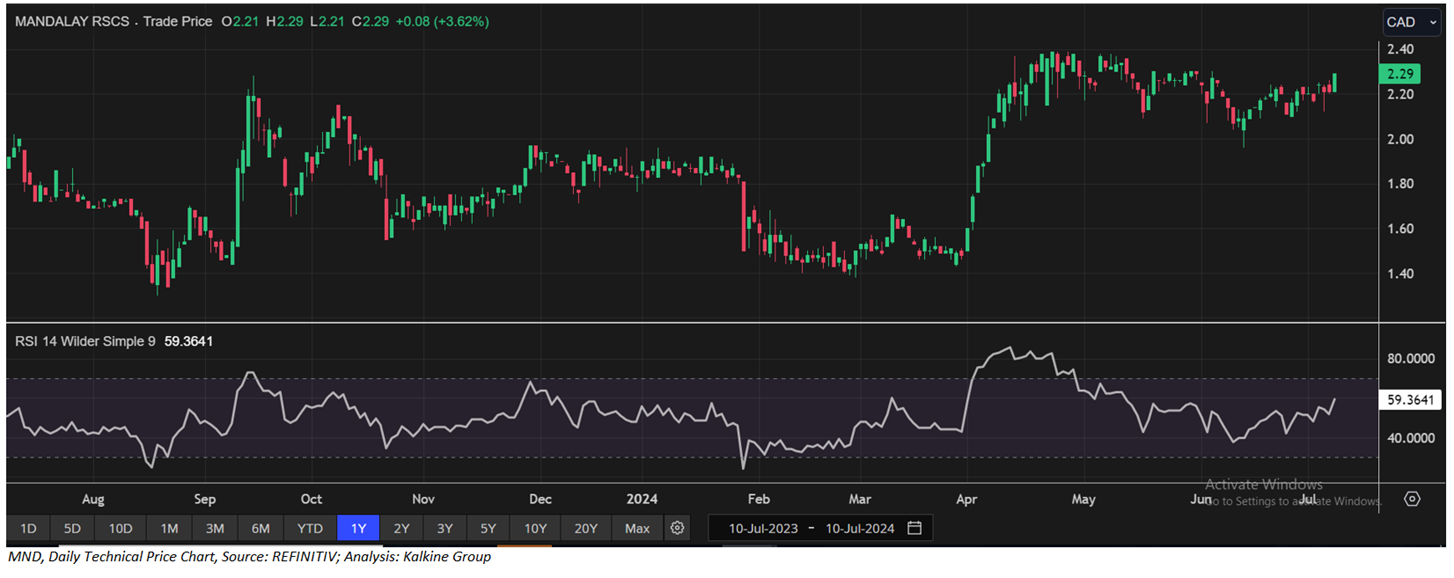Screen dimensions: 1454x578
Task: Select the 20Y range button
Action: click(x=586, y=528)
